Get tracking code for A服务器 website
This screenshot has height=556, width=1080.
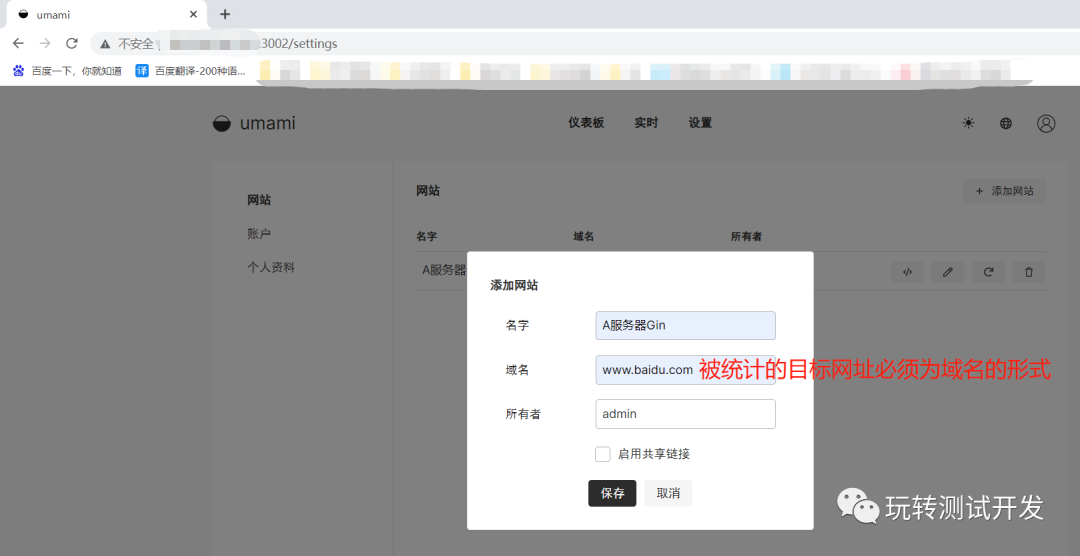(x=907, y=271)
